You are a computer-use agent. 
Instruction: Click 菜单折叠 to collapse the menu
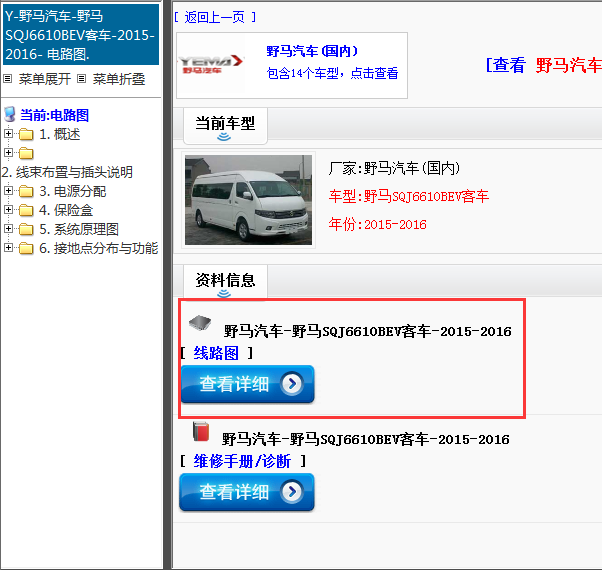click(x=119, y=79)
